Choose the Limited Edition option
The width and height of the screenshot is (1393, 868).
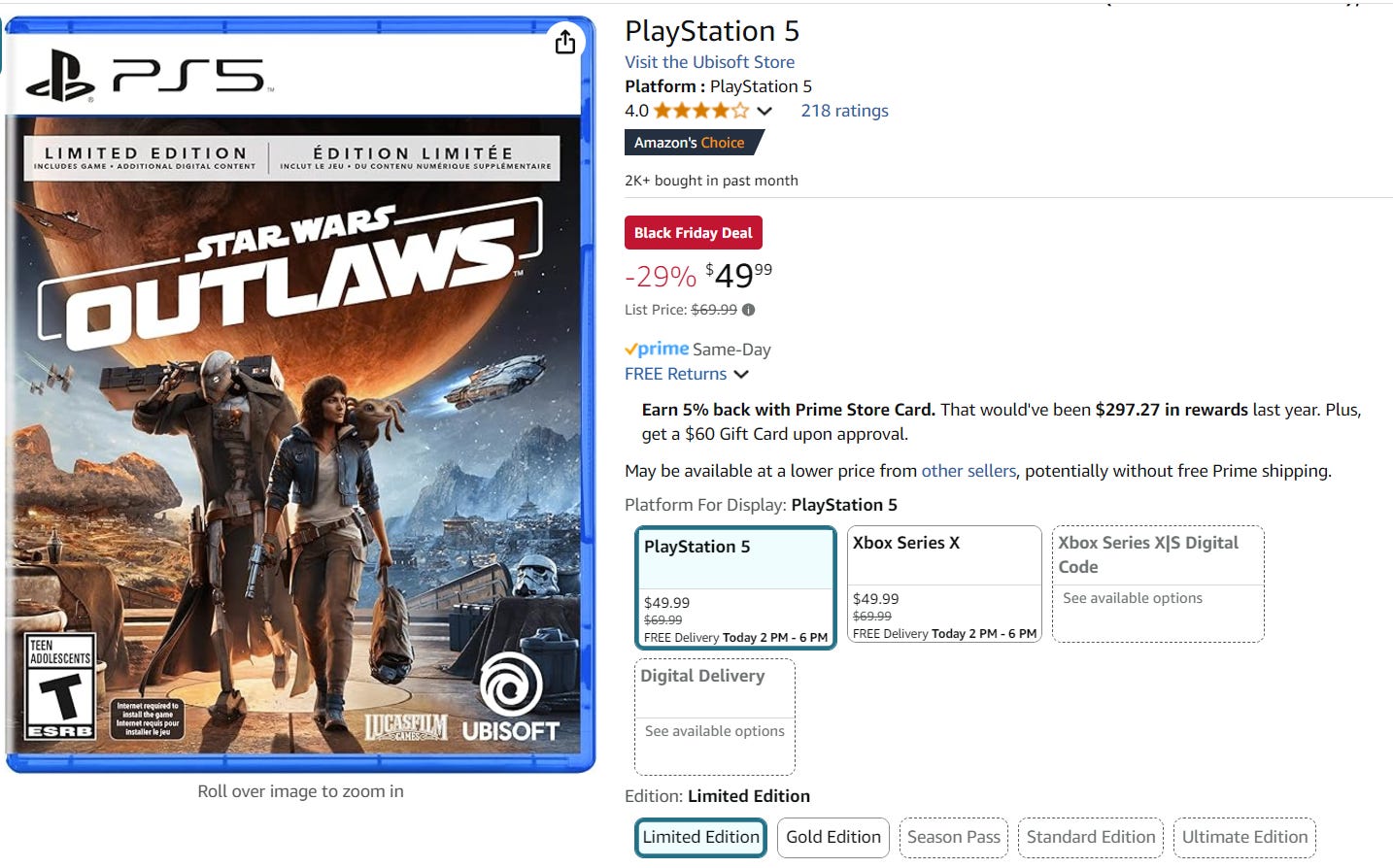pos(700,837)
